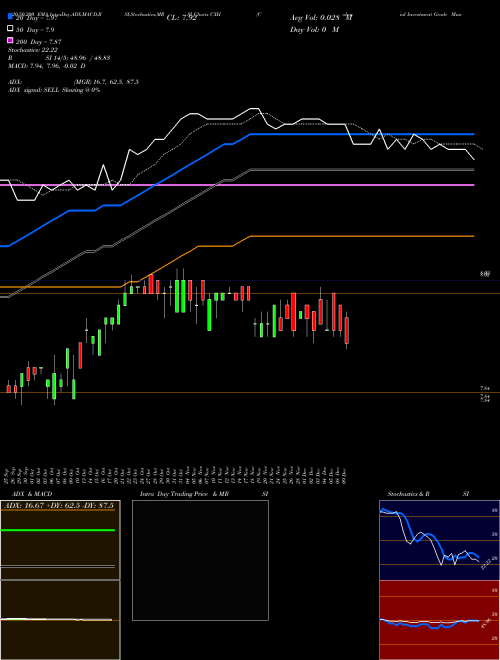Click the 'ADX: 16.67 +DY: 62.5 -DY: 87.5' header
Viewport: 500px width, 660px height.
(60, 506)
